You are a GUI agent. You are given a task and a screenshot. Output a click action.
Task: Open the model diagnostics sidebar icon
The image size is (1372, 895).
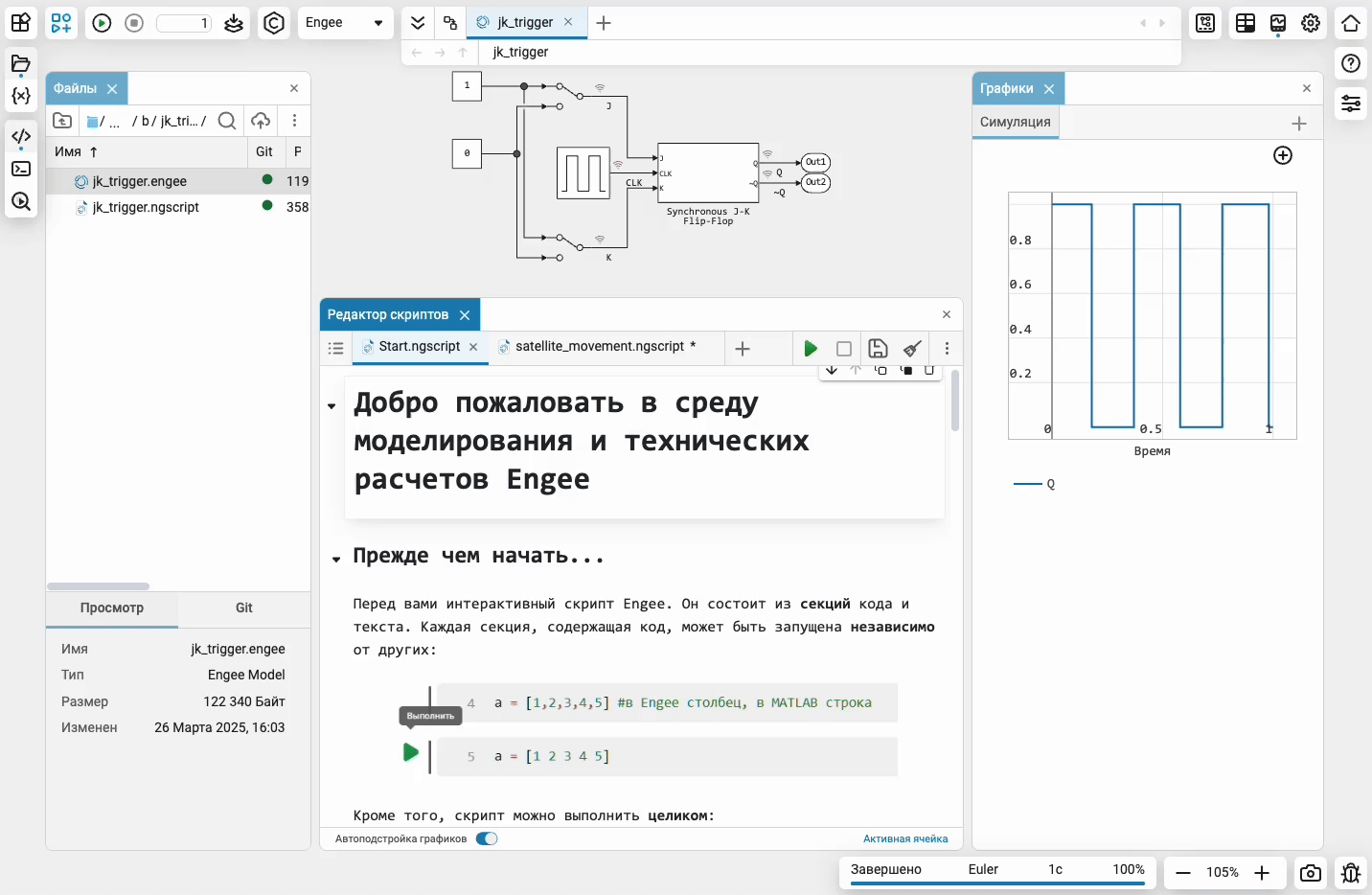pyautogui.click(x=21, y=201)
